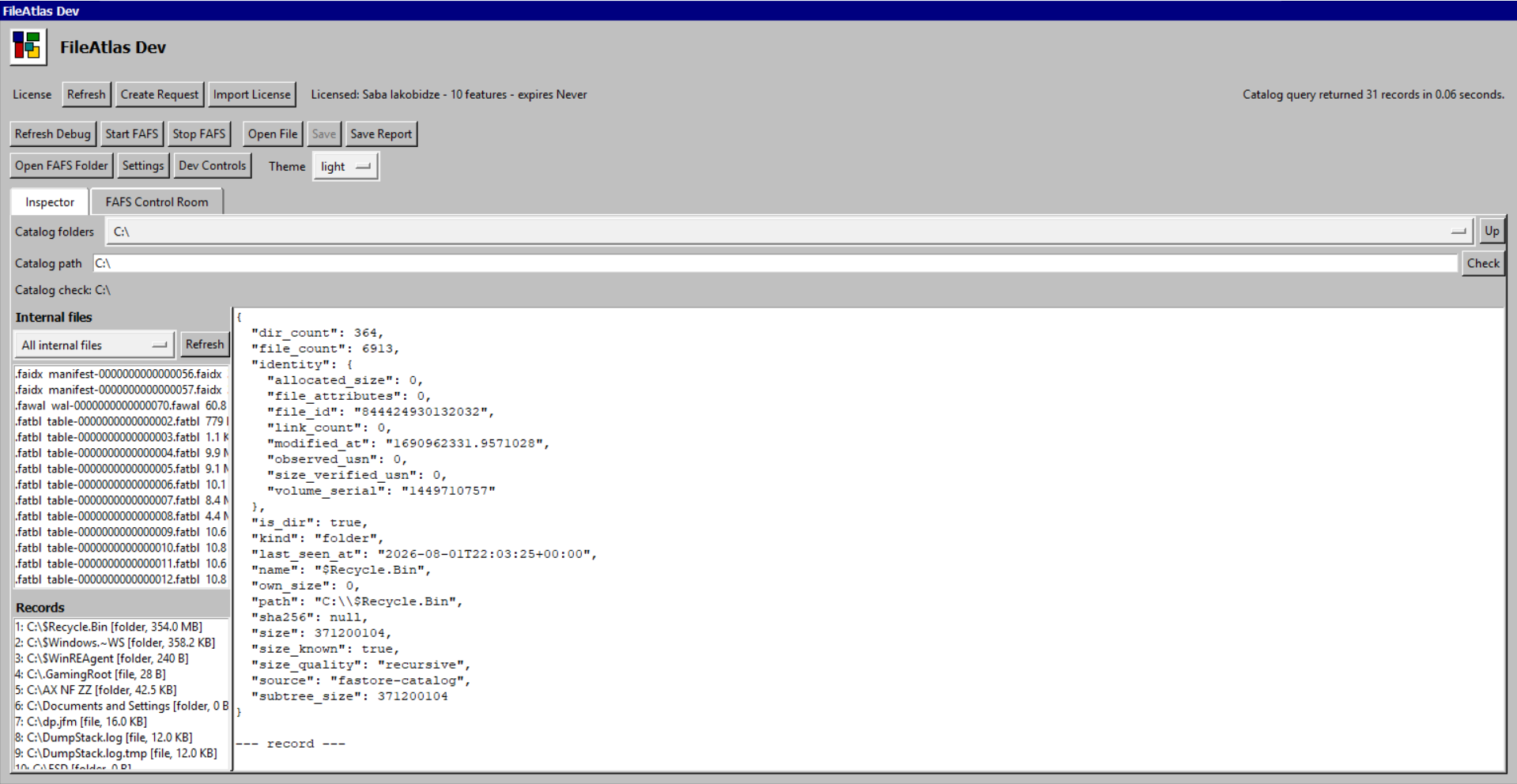Open Dev Controls
Screen dimensions: 1517x784
click(213, 165)
